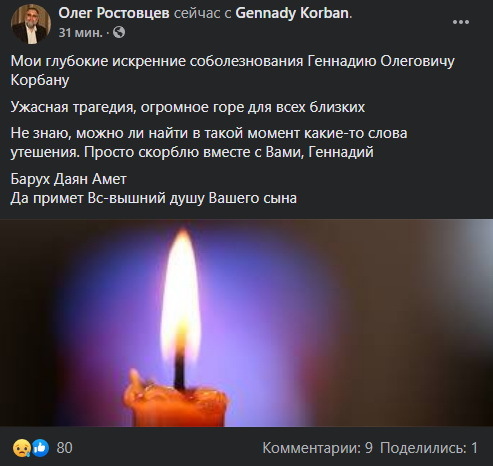Show comments via Комментарии: 9

[x=317, y=448]
